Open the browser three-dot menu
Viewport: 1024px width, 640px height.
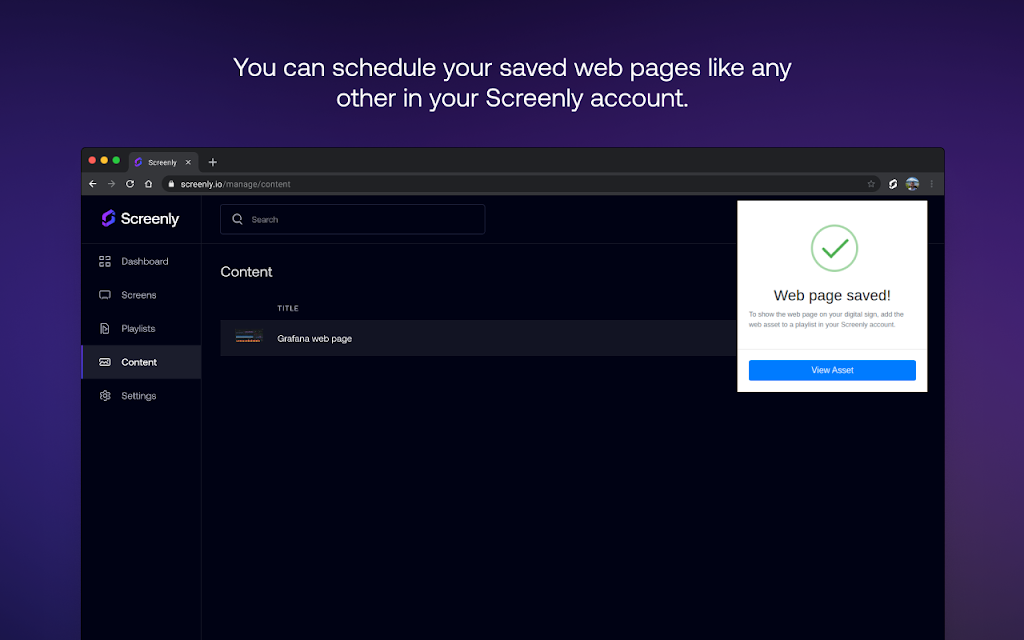tap(931, 184)
